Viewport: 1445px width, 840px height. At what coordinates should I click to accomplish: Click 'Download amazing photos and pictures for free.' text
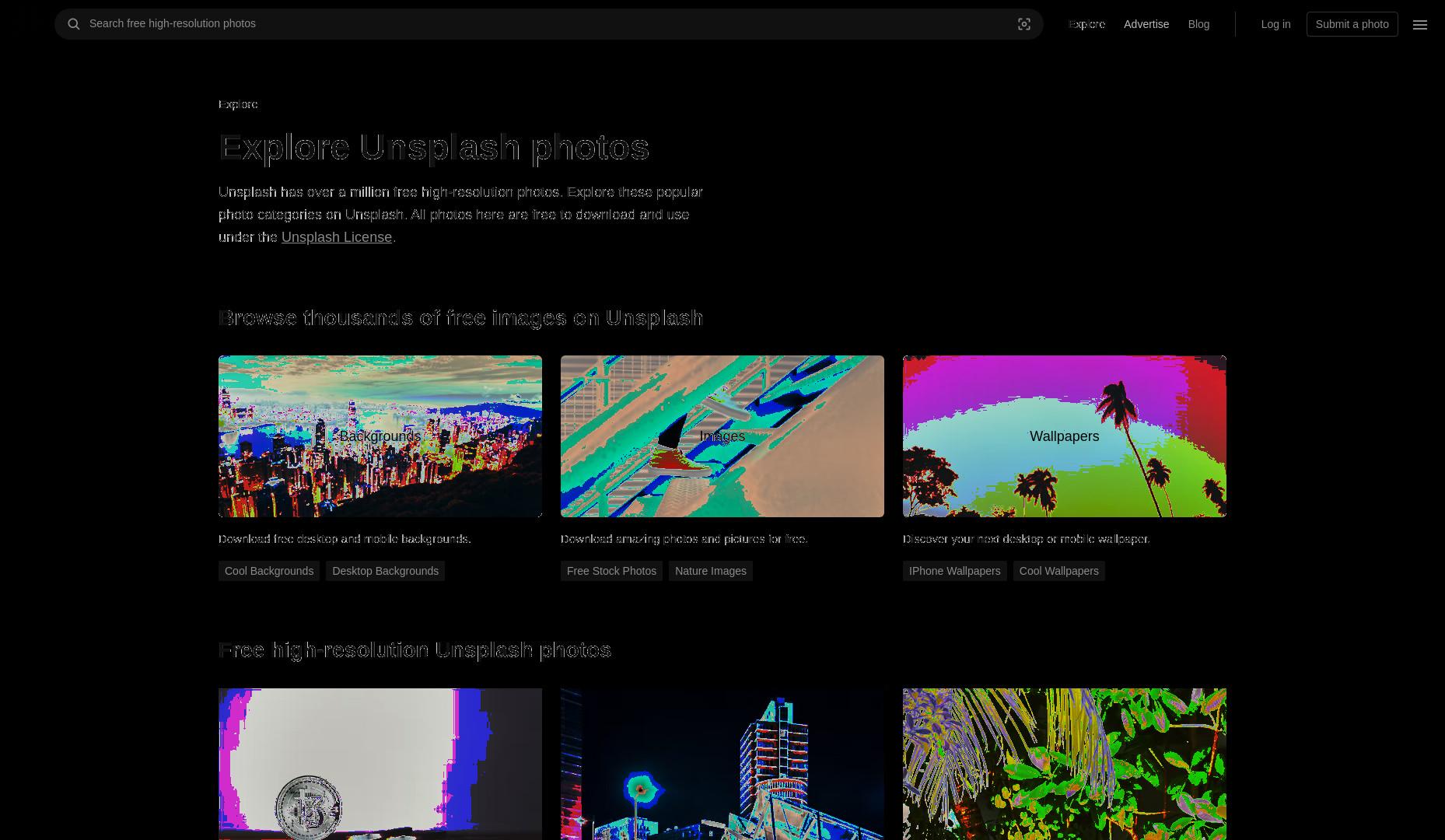click(x=684, y=539)
